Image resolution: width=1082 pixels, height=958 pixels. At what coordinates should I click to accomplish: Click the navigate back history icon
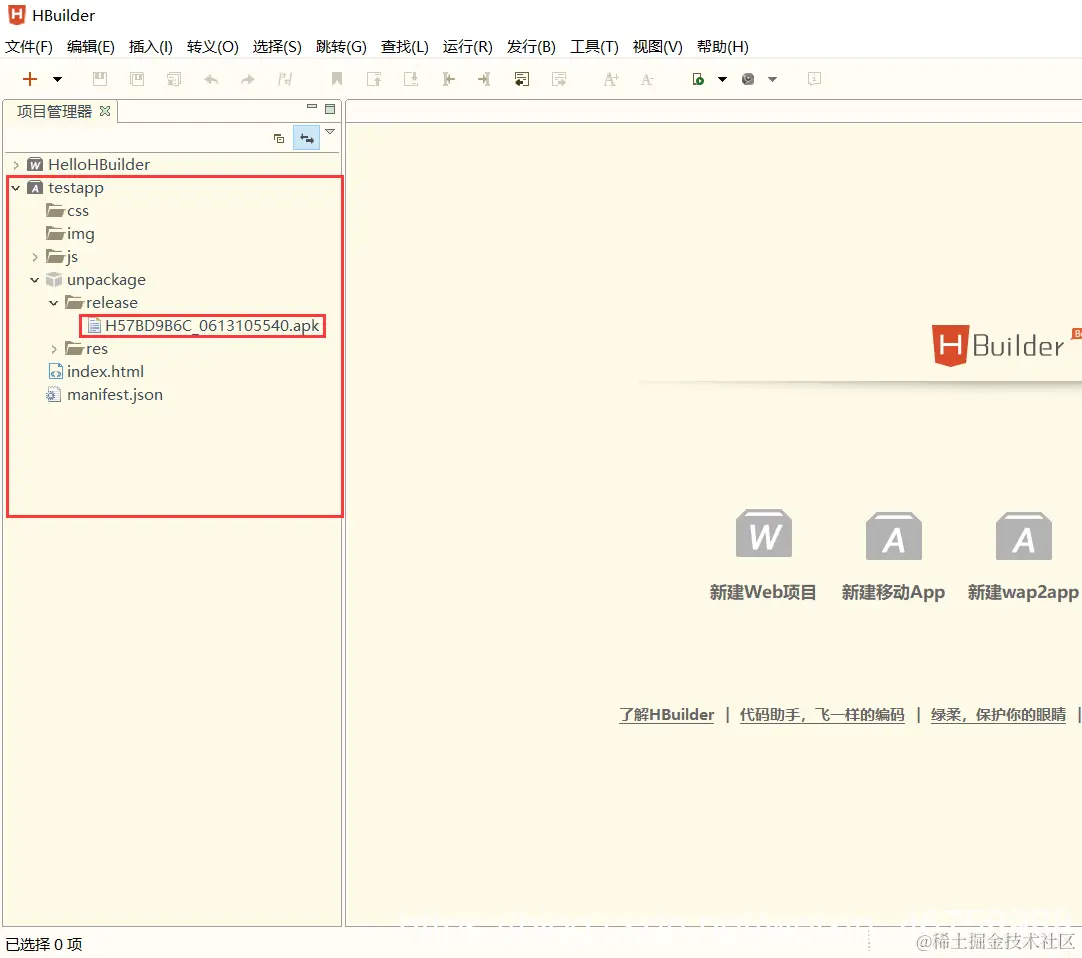tap(522, 79)
